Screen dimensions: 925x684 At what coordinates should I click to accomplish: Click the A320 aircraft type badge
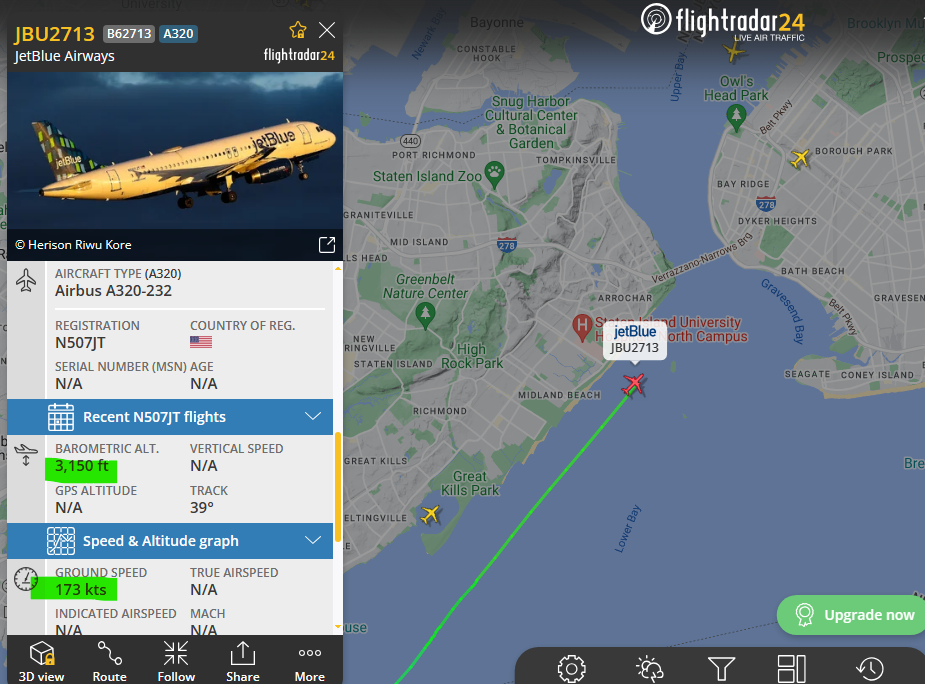click(x=178, y=34)
